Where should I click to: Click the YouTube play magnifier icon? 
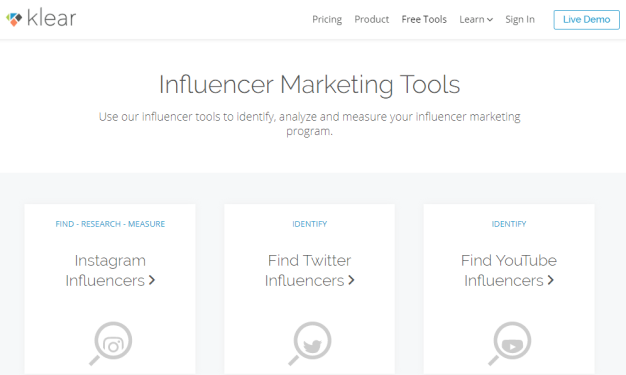point(509,344)
